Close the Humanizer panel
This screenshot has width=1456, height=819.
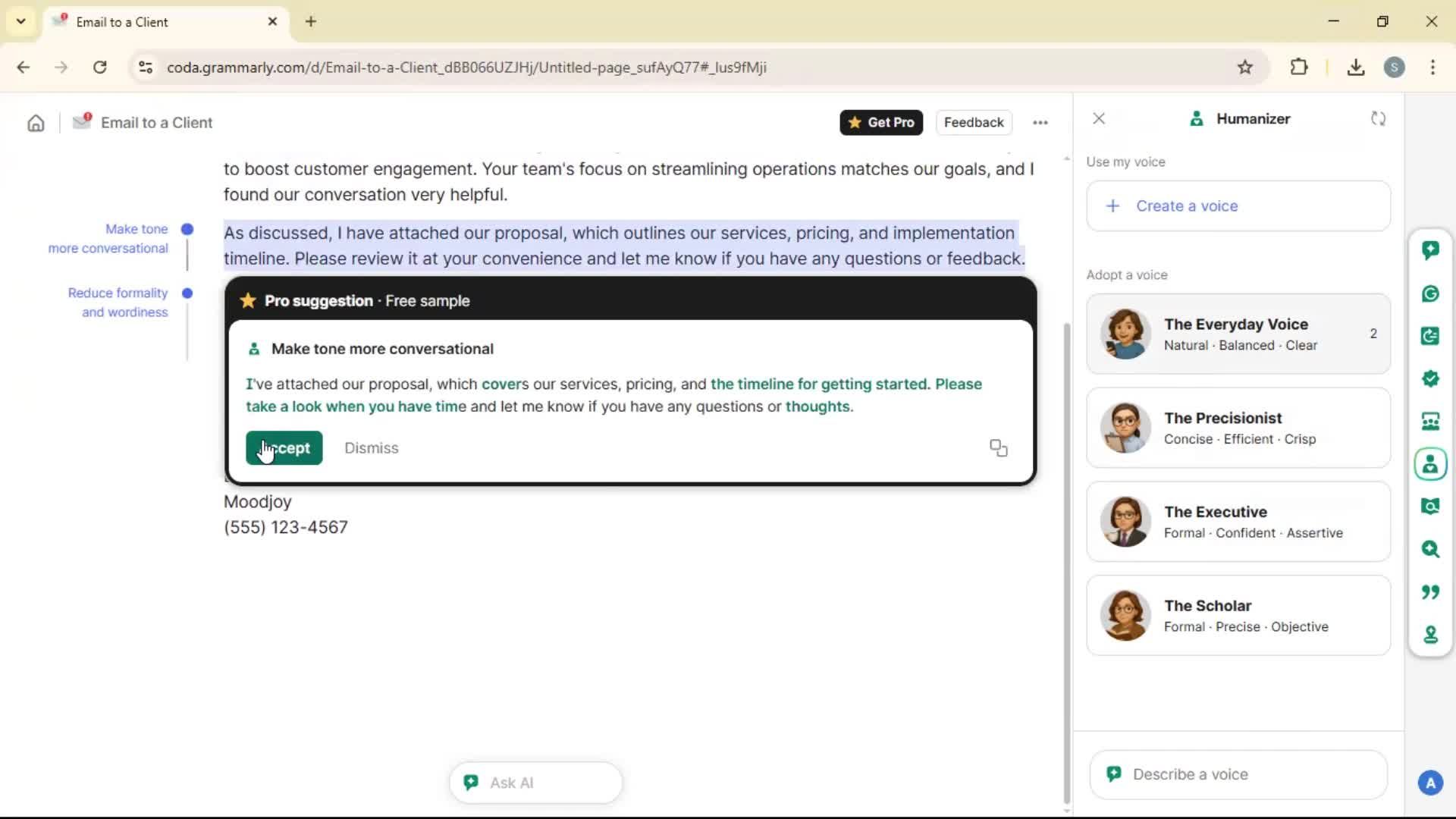(1099, 119)
